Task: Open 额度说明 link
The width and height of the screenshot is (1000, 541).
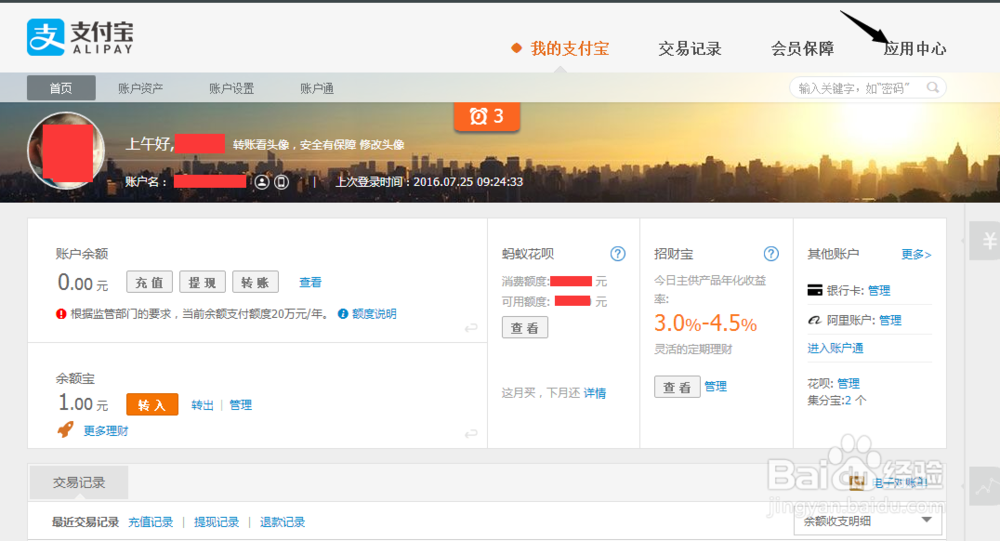Action: pos(374,313)
